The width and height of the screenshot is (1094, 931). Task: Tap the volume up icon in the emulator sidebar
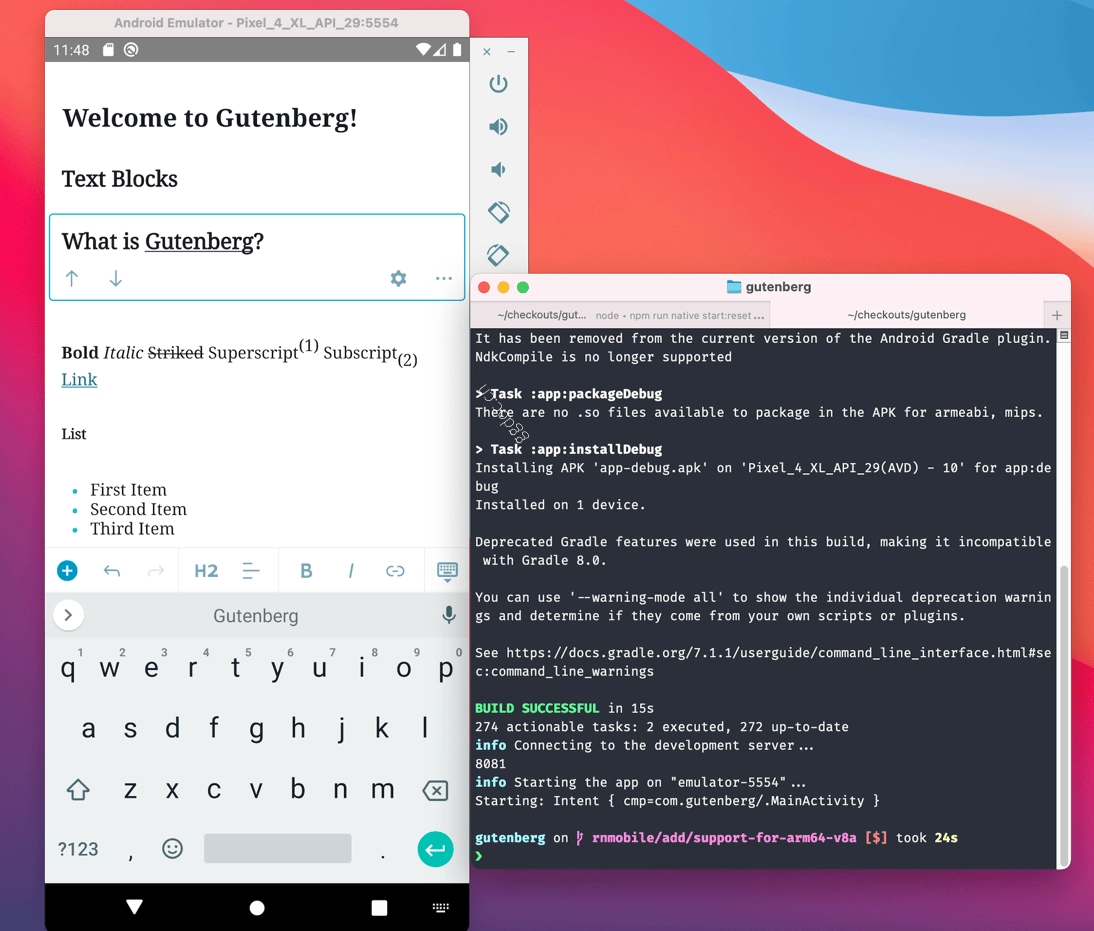coord(498,126)
